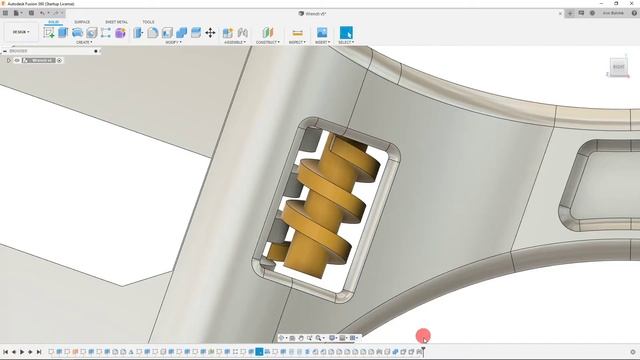Viewport: 640px width, 360px height.
Task: Select the Combine tool
Action: click(182, 33)
